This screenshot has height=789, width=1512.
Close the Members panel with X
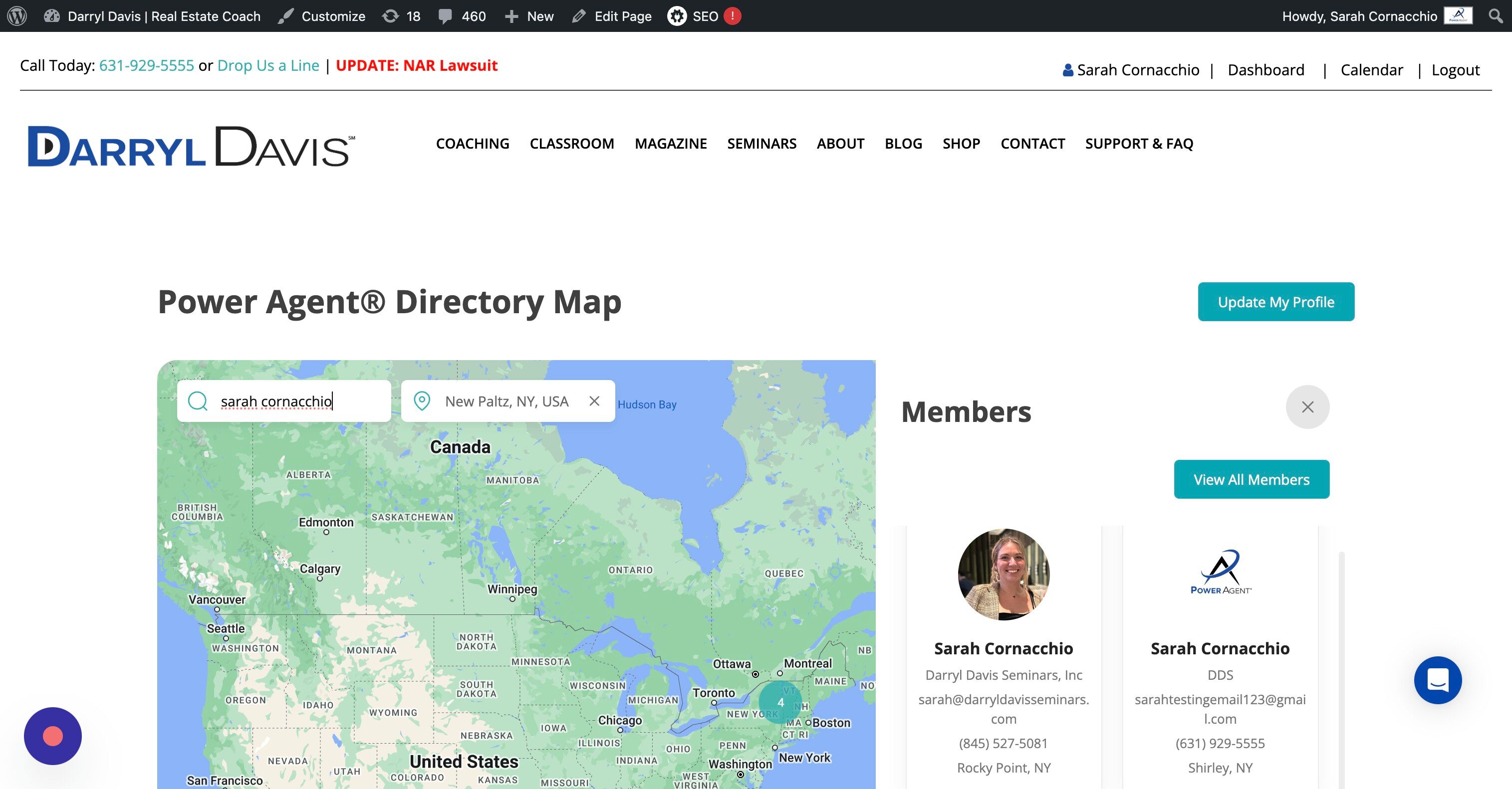(1307, 407)
